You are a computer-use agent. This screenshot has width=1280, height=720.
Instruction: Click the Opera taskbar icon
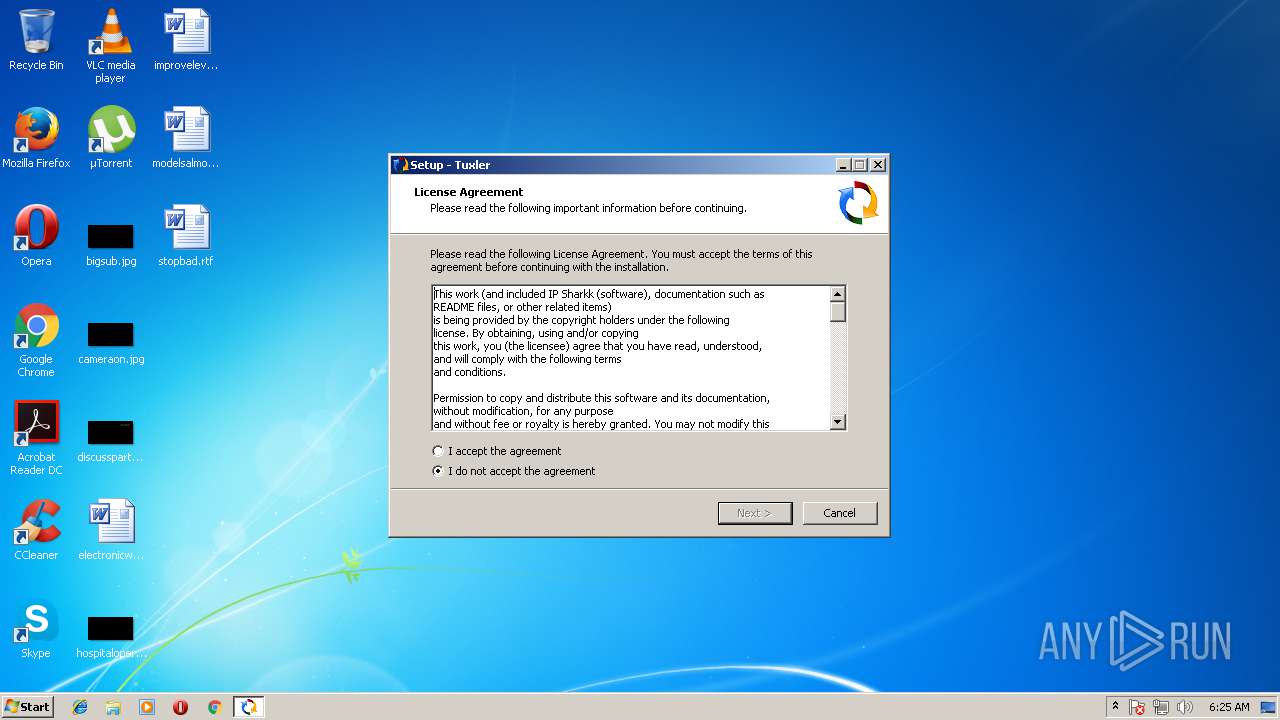tap(181, 707)
